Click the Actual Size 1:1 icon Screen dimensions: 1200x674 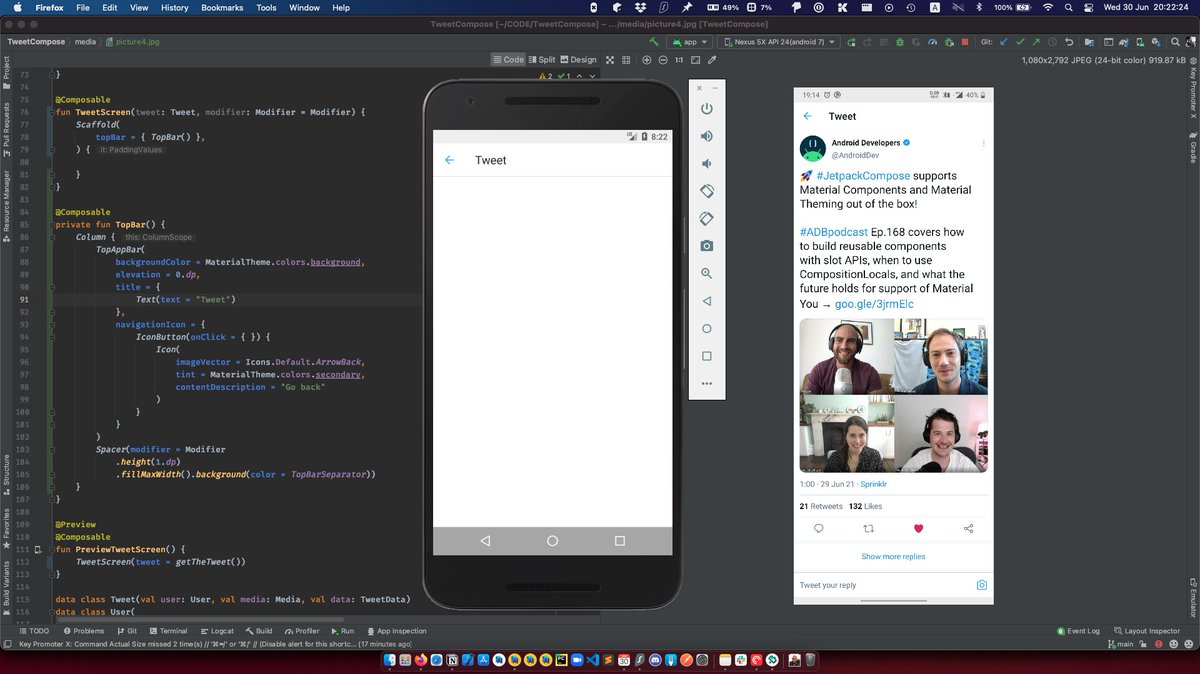tap(679, 60)
